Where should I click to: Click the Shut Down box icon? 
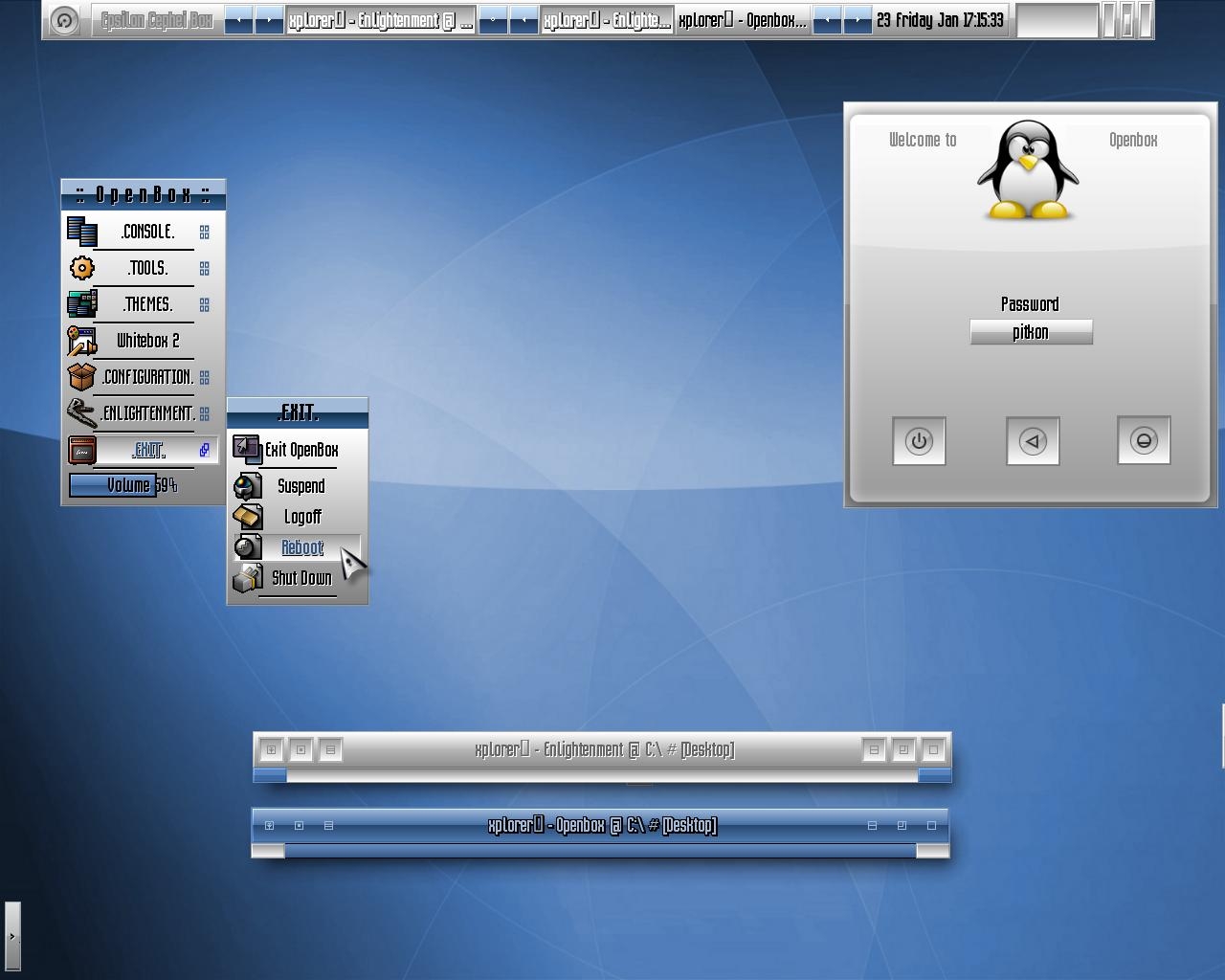point(248,578)
